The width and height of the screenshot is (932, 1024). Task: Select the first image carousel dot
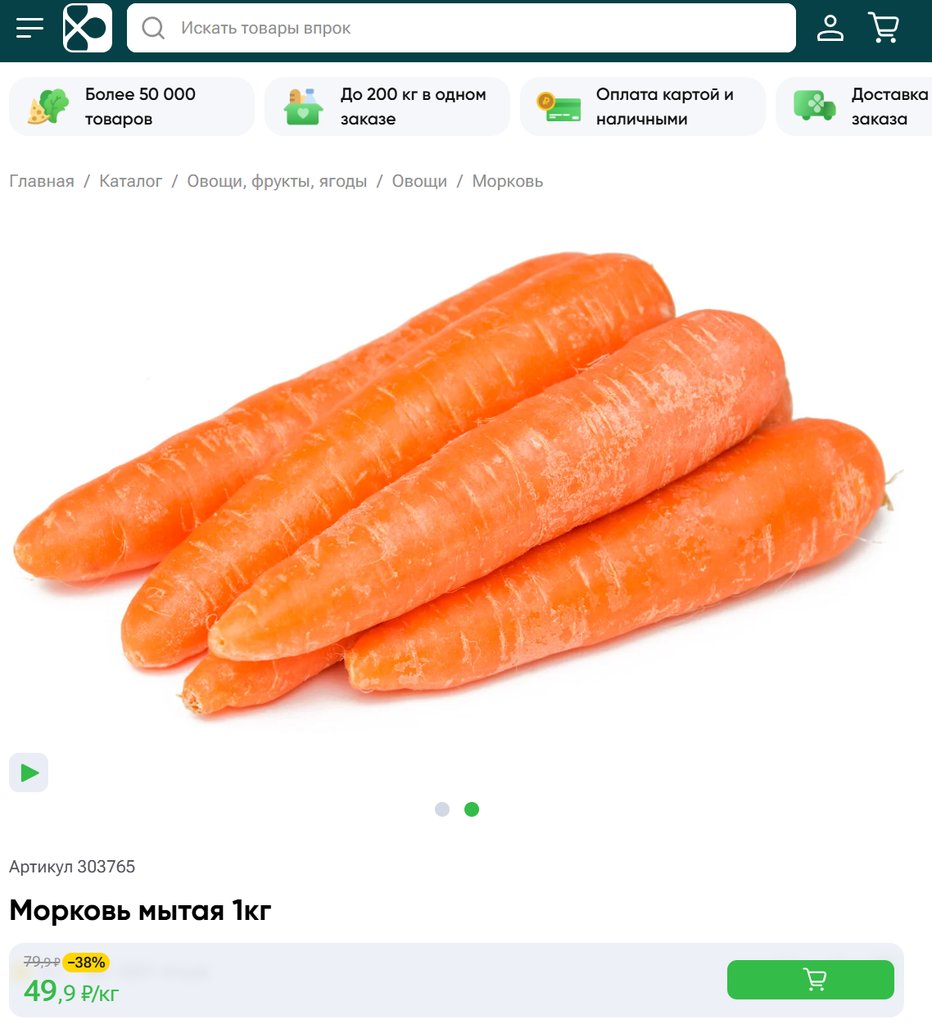pos(442,809)
